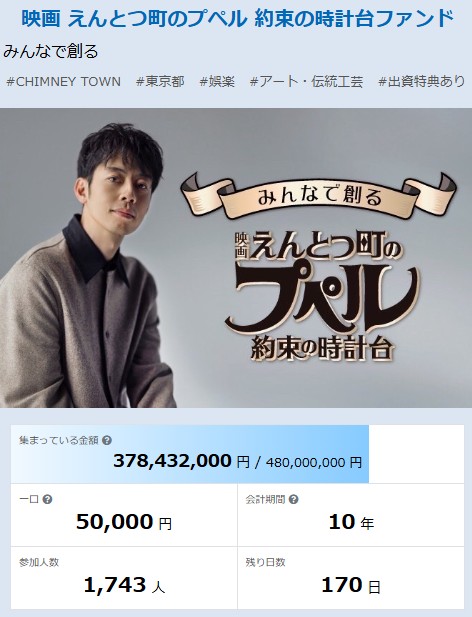Click the プペル movie logo in banner
Screen dimensions: 472x617
point(322,296)
